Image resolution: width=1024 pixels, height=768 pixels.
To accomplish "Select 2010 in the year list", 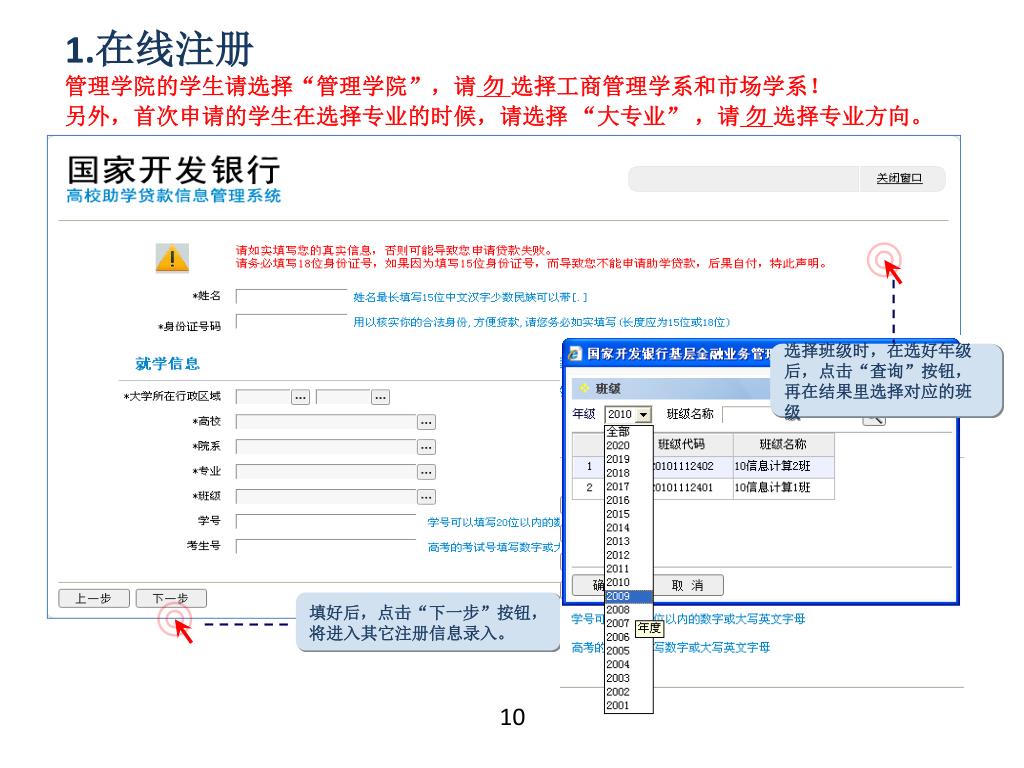I will click(x=628, y=583).
